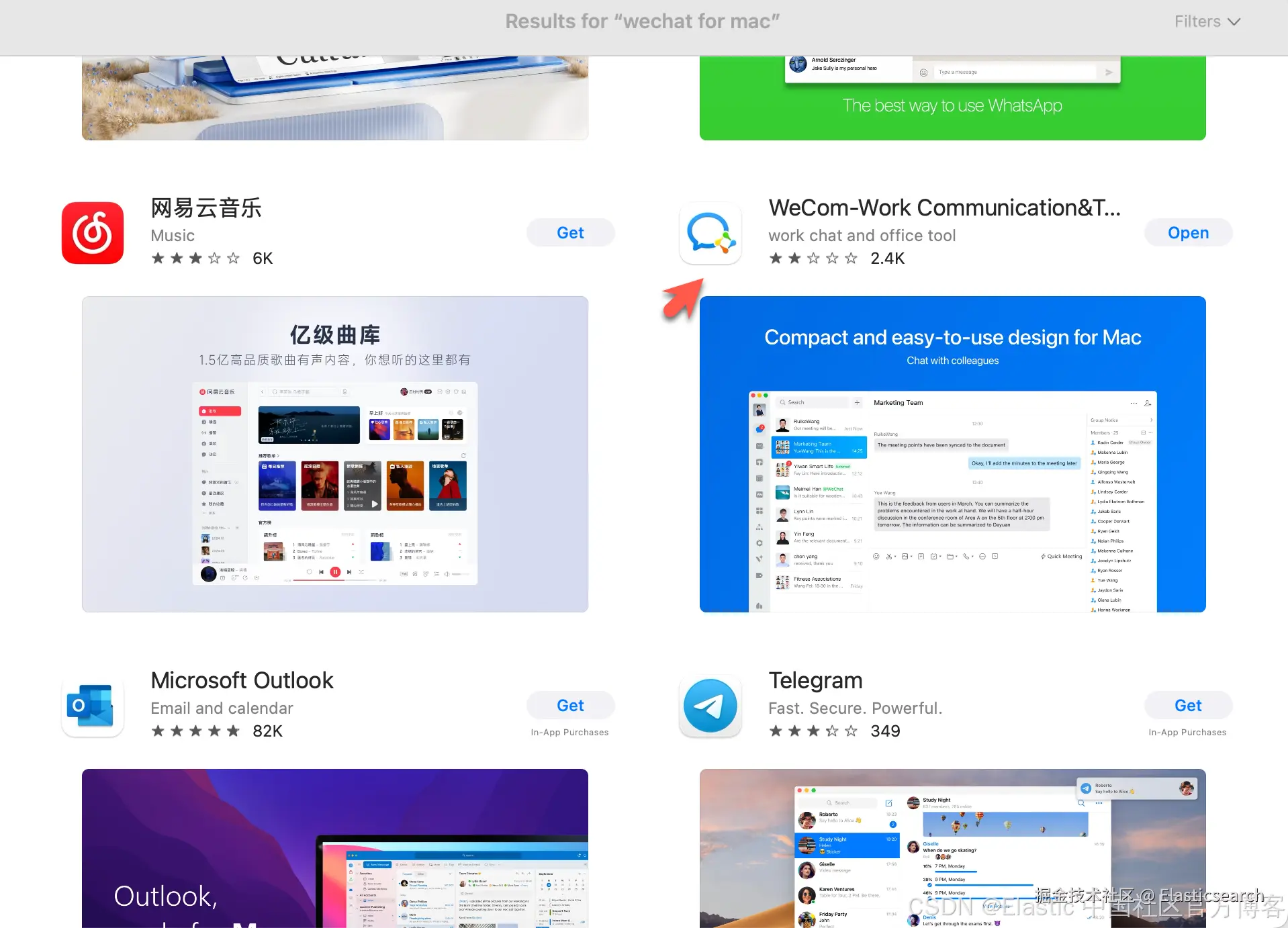Open the WeCom-Work Communication title

(x=944, y=208)
